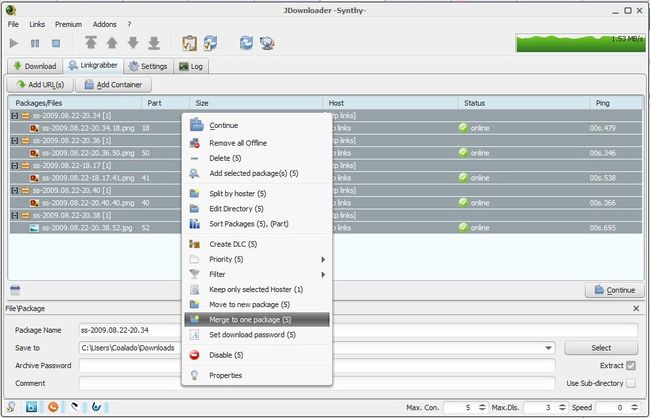Image resolution: width=650 pixels, height=418 pixels.
Task: Pause downloads with the Pause toolbar icon
Action: click(35, 43)
